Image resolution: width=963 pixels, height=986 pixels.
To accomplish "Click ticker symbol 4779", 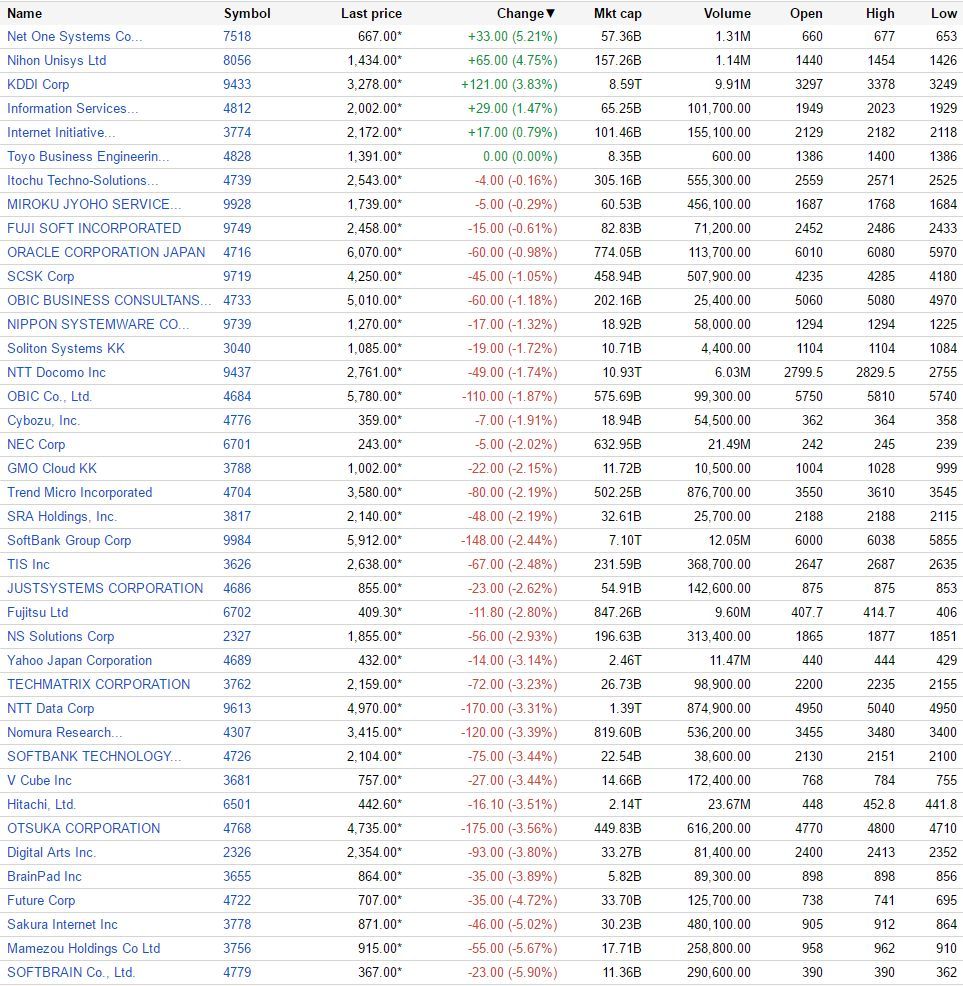I will pos(237,972).
